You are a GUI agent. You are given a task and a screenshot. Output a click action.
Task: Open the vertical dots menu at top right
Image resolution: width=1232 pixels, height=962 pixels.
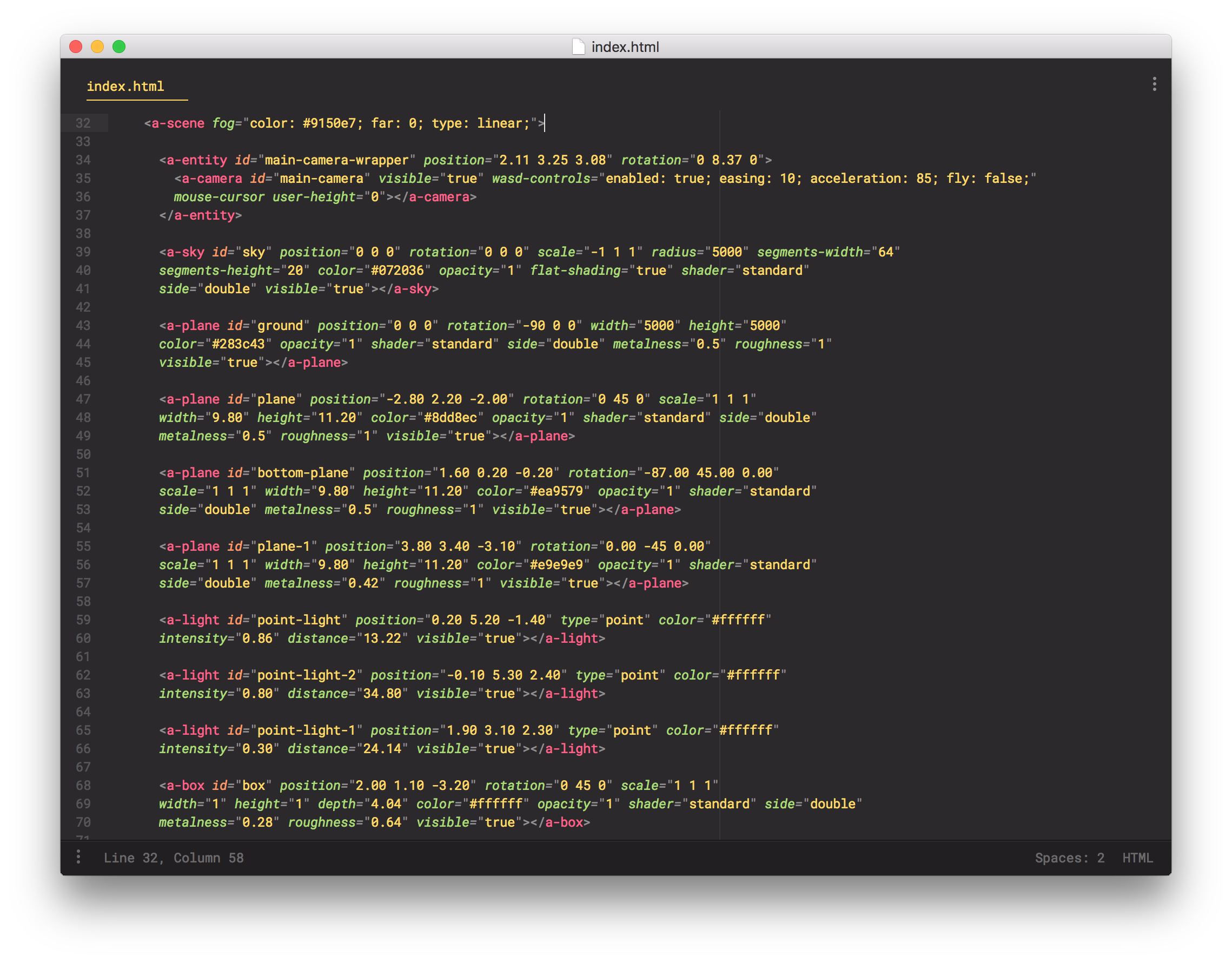click(x=1154, y=84)
